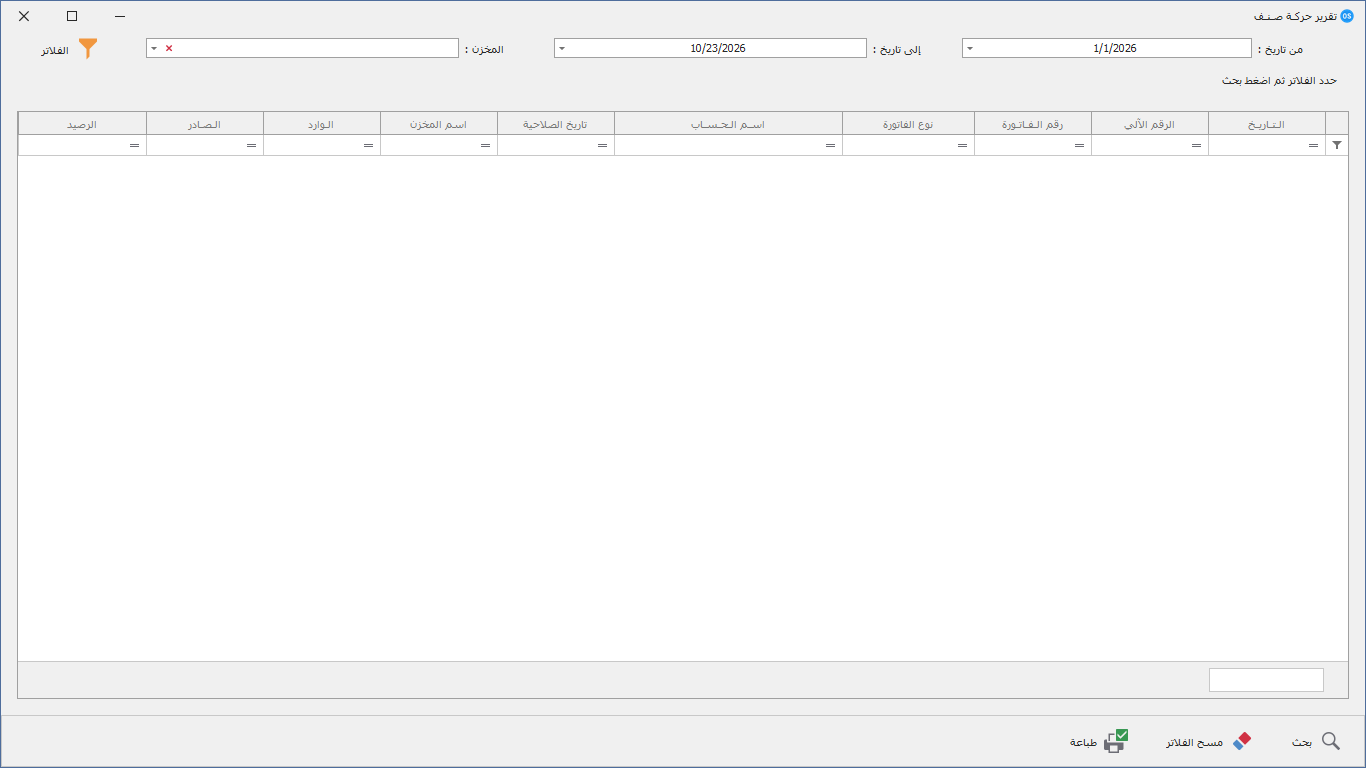This screenshot has width=1366, height=768.
Task: Close the تقرير حركة صنف window
Action: pyautogui.click(x=24, y=16)
